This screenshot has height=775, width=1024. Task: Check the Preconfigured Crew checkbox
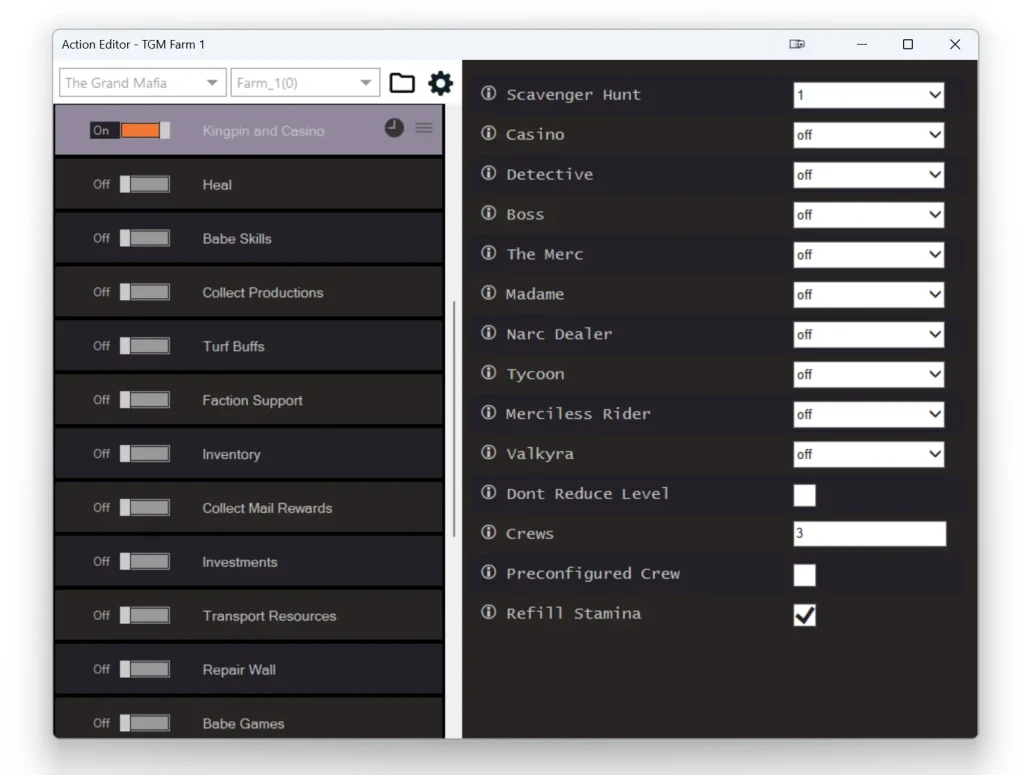point(805,575)
